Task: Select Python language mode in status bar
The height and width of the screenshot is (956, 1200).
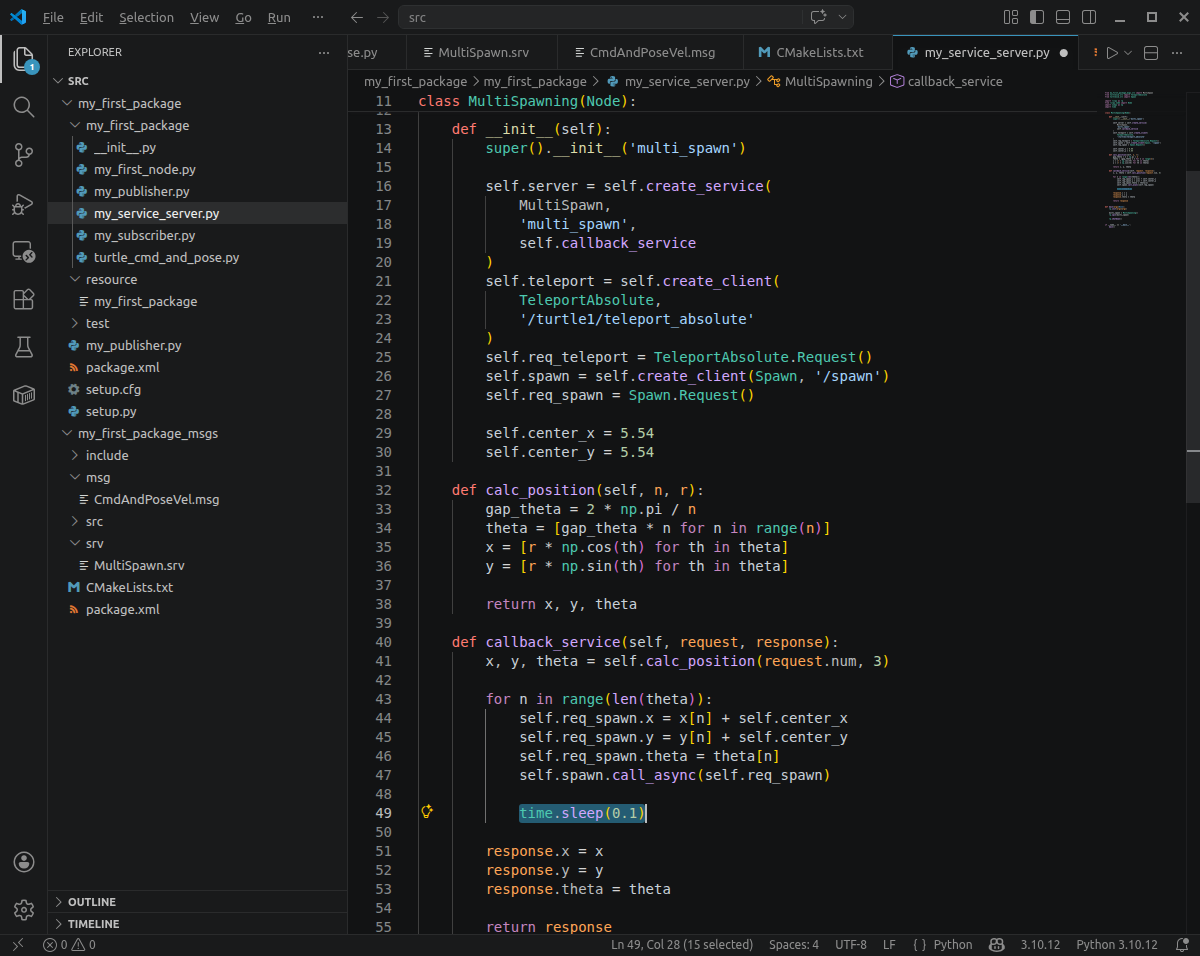Action: [x=952, y=945]
